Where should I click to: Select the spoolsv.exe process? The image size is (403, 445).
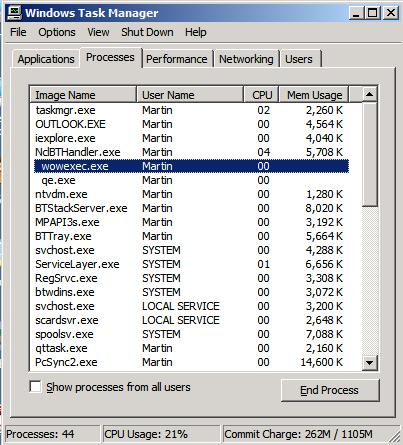click(x=192, y=334)
